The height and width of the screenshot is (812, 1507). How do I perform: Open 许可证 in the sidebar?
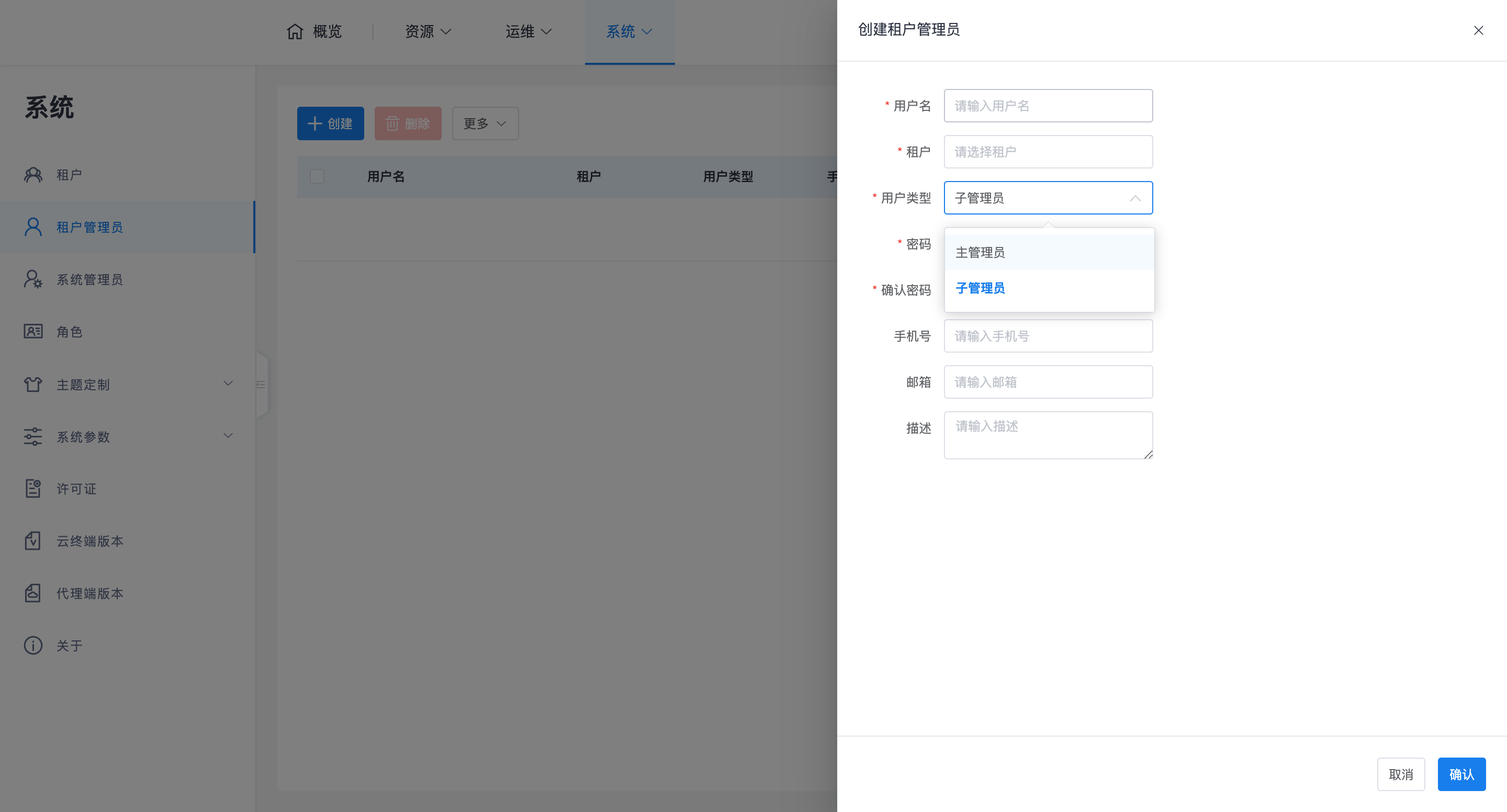(x=128, y=489)
